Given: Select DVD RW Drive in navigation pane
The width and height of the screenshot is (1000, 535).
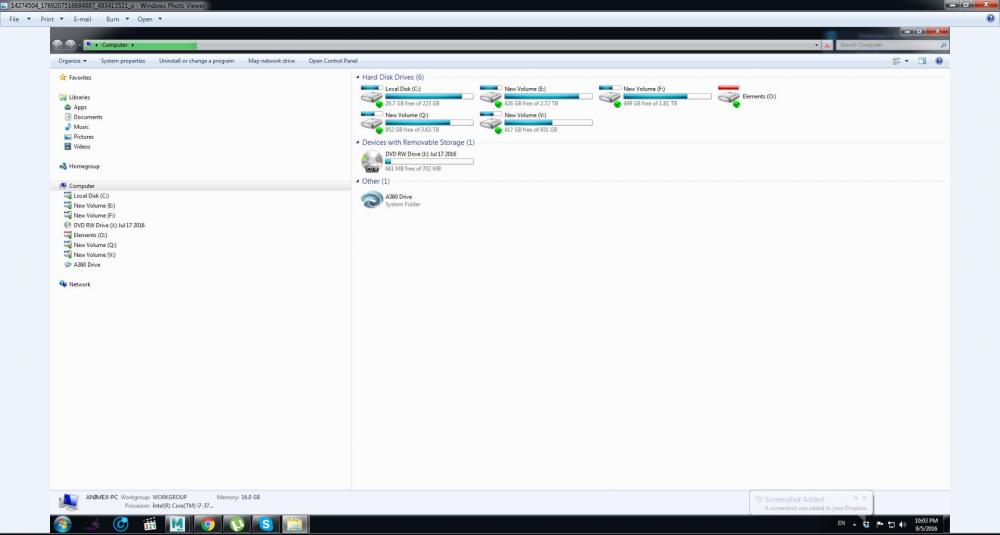Looking at the screenshot, I should point(105,225).
